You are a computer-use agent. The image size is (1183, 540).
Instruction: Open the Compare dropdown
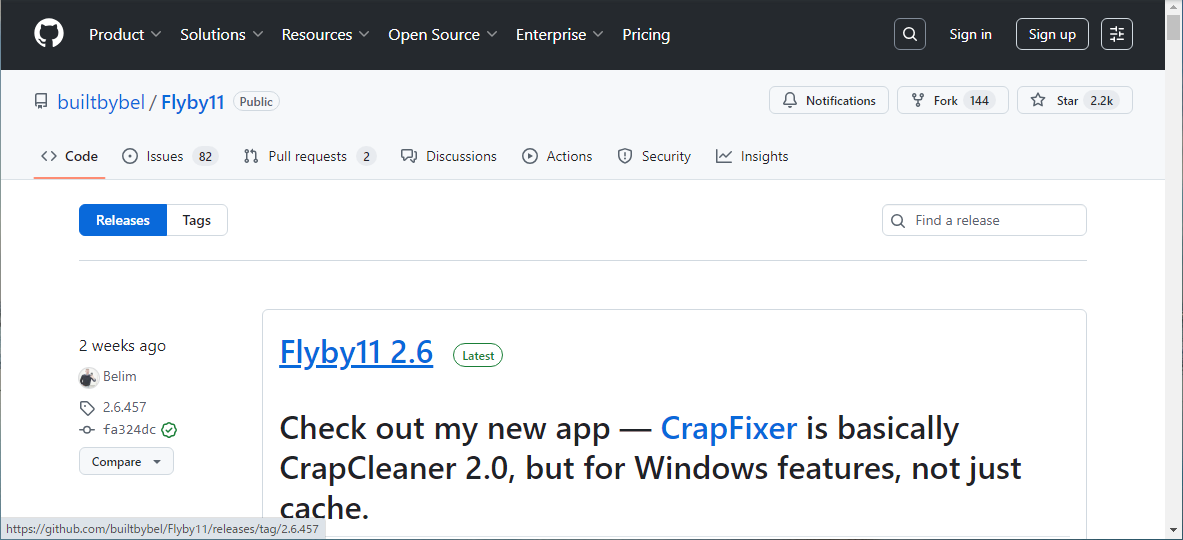point(126,462)
